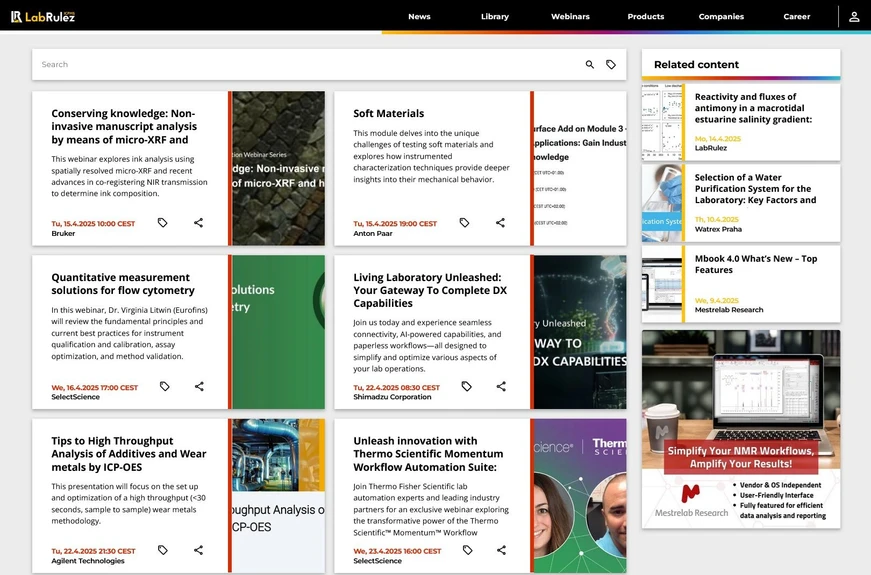Share the Living Laboratory Unleashed webinar
The width and height of the screenshot is (871, 575).
pos(501,386)
